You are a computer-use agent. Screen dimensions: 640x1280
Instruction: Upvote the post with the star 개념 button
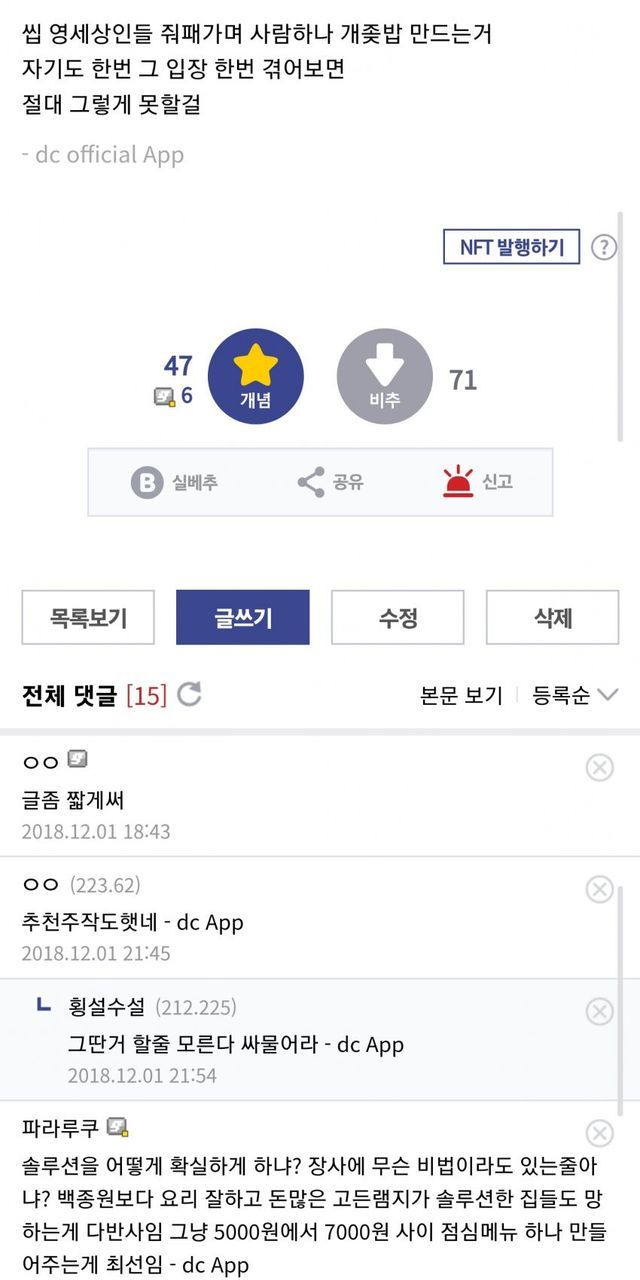pos(255,376)
